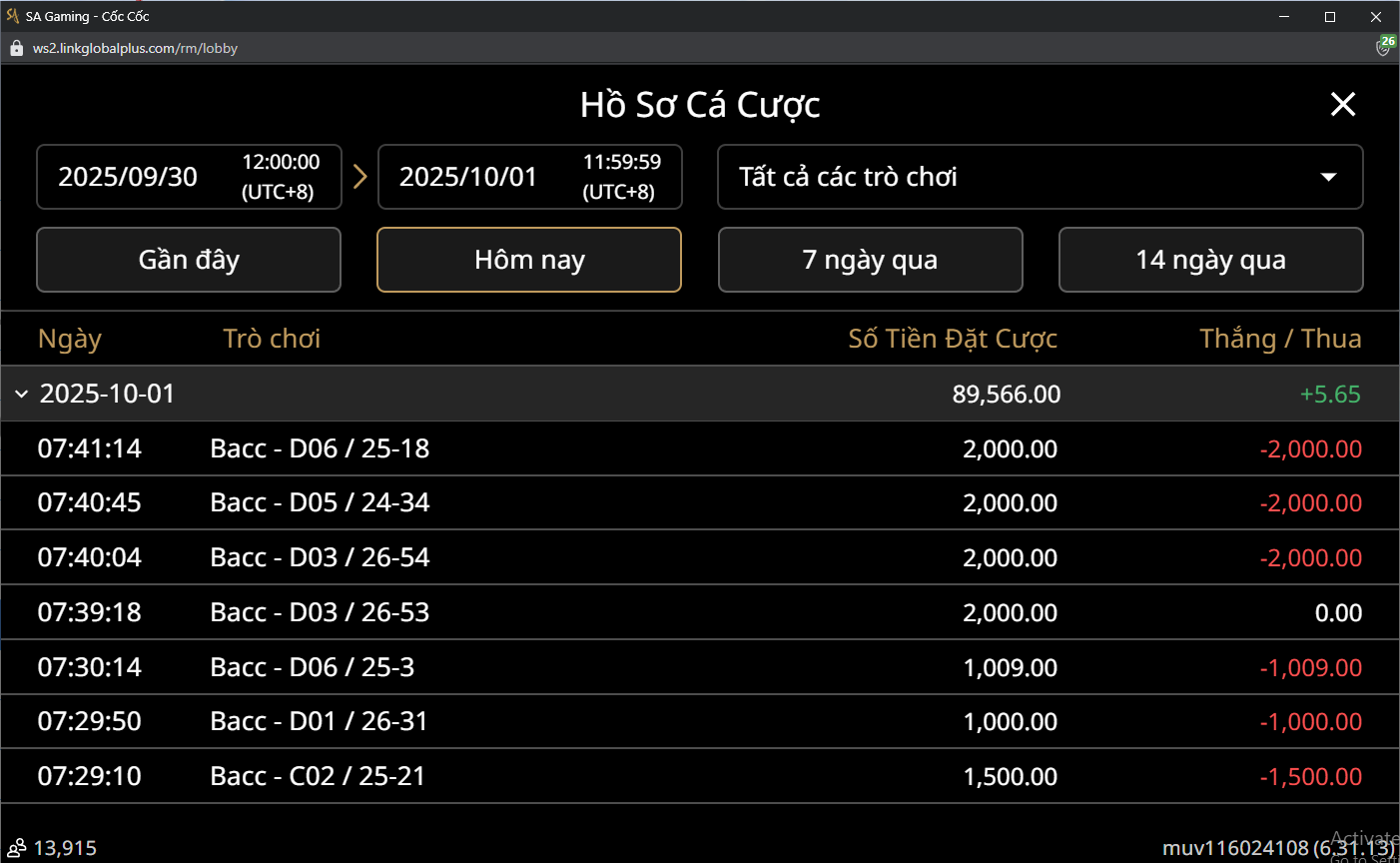The height and width of the screenshot is (863, 1400).
Task: Open the Tất cả các trò chơi dropdown
Action: (x=1039, y=177)
